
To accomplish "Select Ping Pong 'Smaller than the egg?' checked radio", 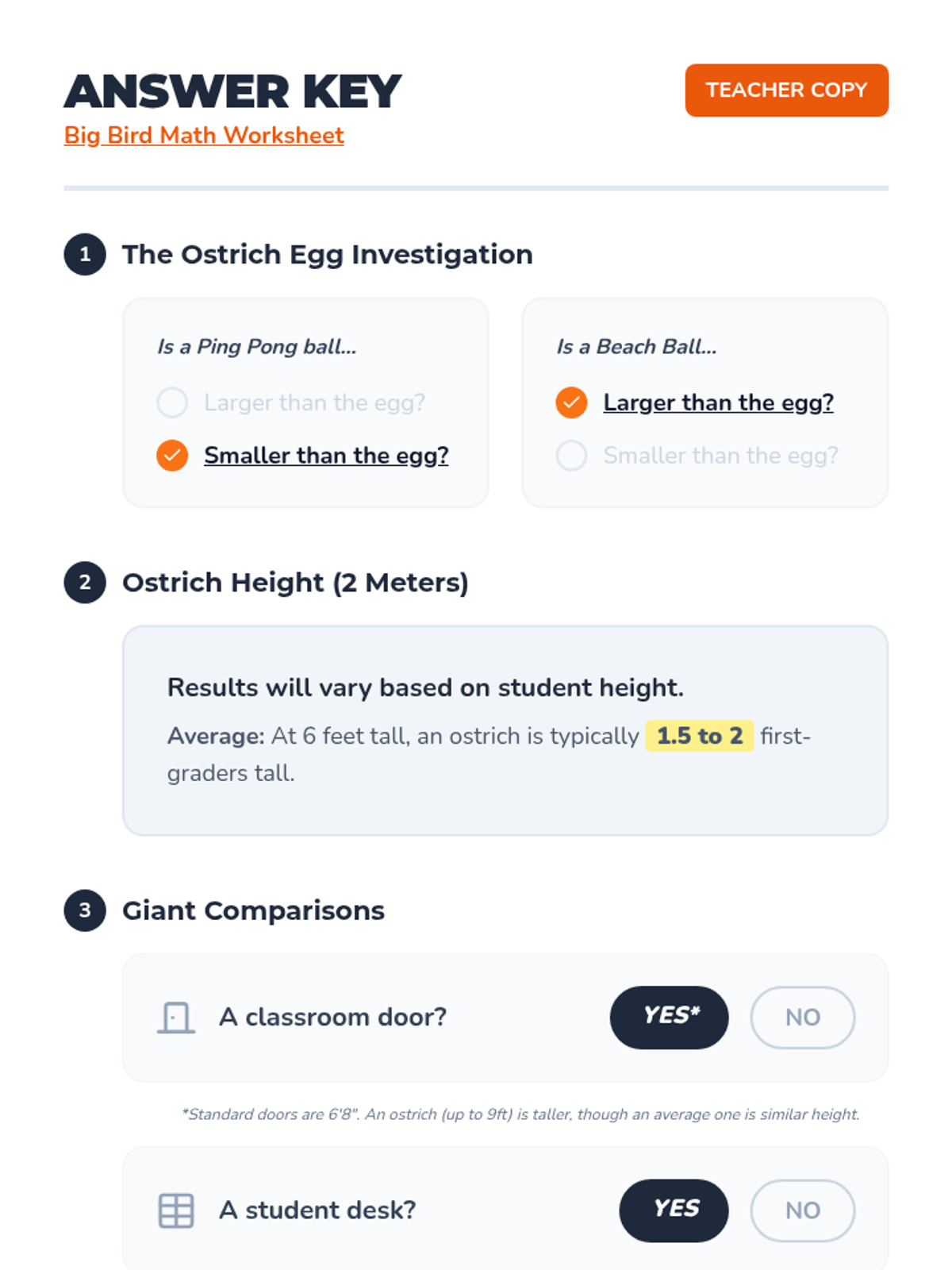I will pyautogui.click(x=172, y=456).
